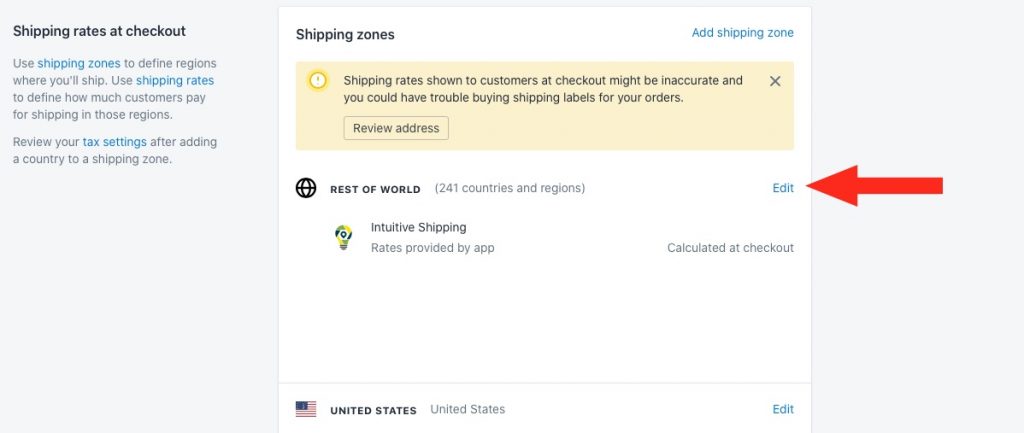
Task: Click the REST OF WORLD zone heading
Action: (x=376, y=189)
